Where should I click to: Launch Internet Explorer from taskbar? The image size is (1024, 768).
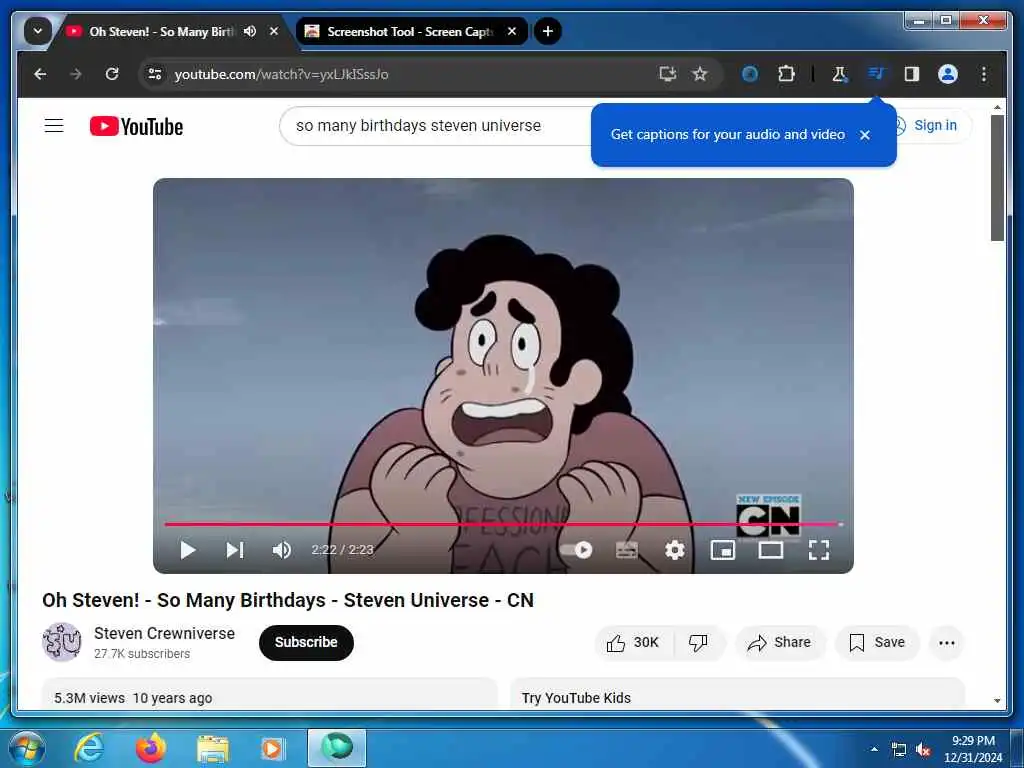(x=89, y=748)
